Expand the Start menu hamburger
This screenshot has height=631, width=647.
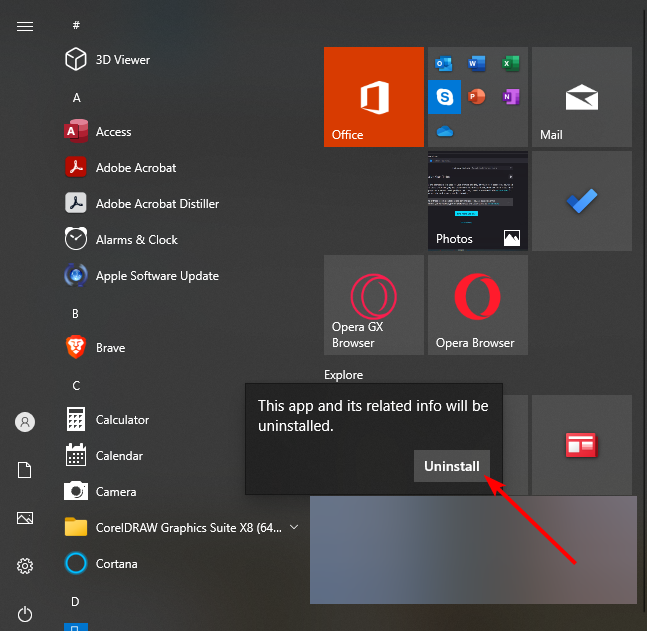25,26
